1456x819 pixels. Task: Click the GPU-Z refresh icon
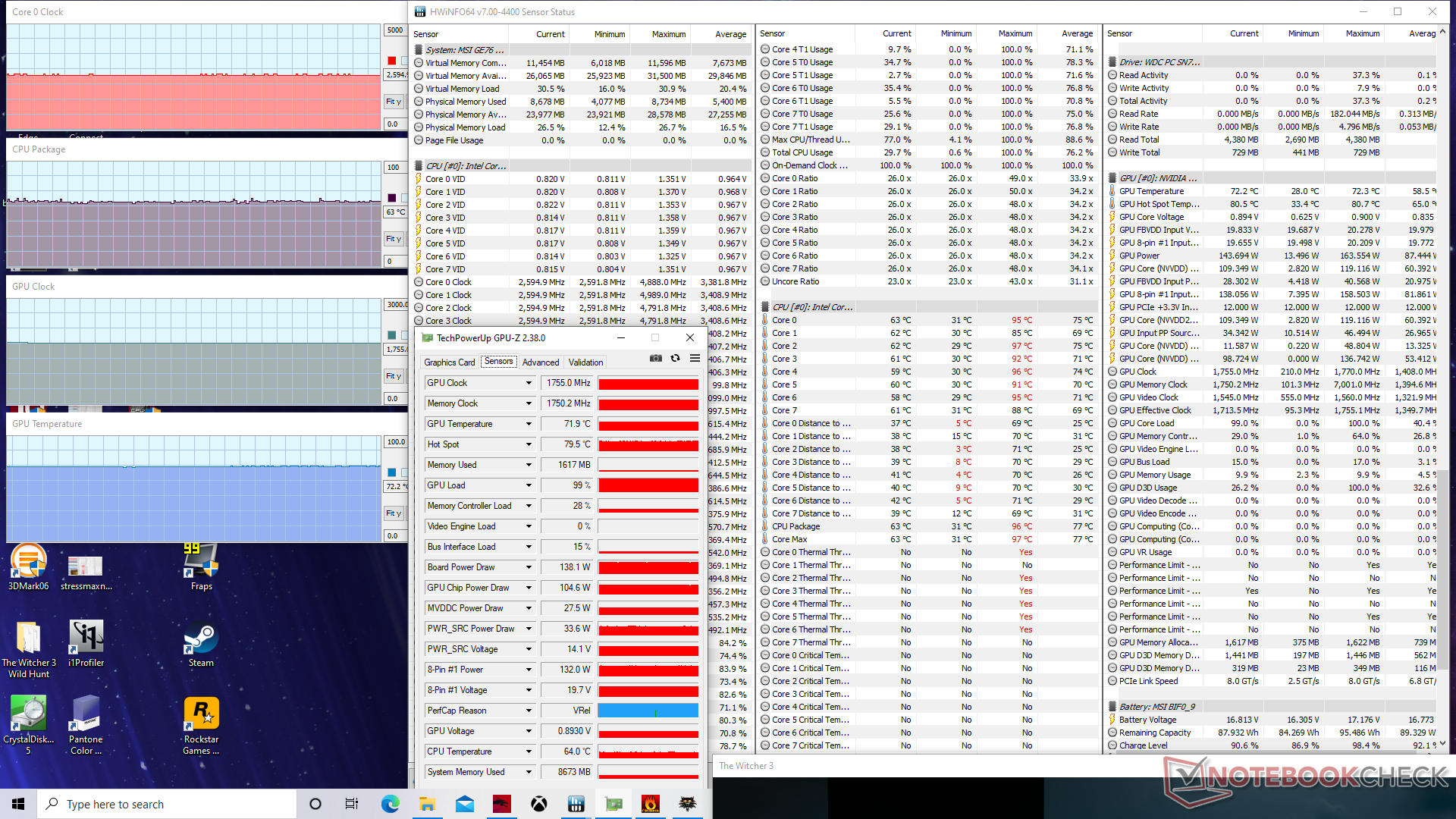pyautogui.click(x=675, y=358)
